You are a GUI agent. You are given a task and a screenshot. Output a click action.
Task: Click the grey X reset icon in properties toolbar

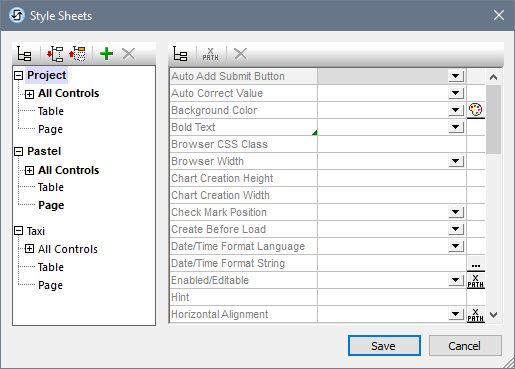point(241,54)
